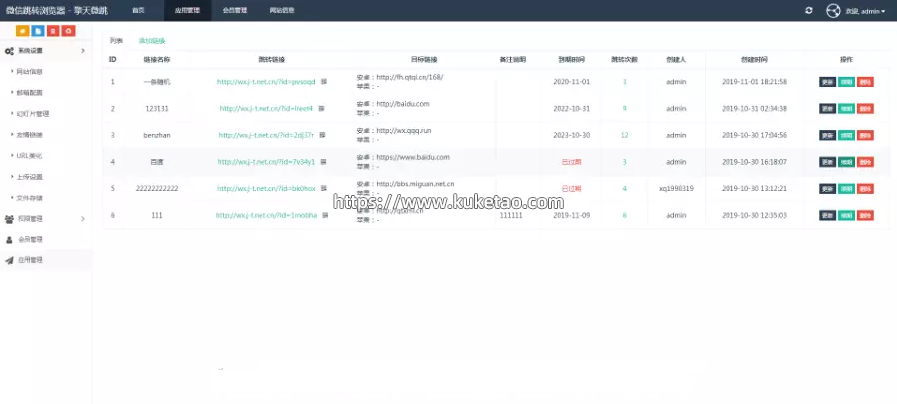The height and width of the screenshot is (404, 897).
Task: Expand the 系统设置 sidebar chevron
Action: pos(82,51)
